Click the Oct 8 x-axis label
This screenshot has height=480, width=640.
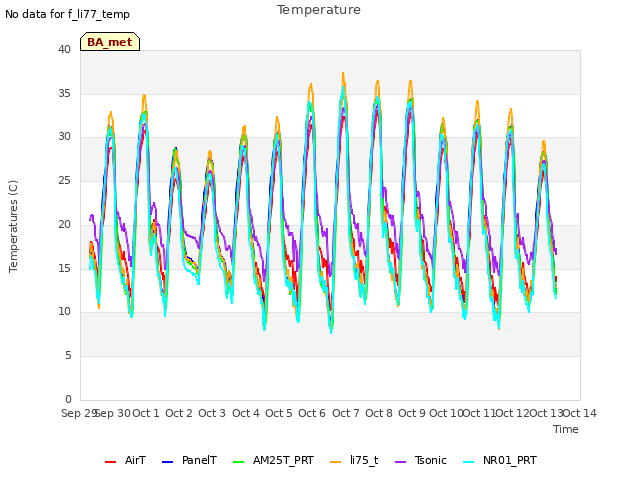(x=379, y=413)
